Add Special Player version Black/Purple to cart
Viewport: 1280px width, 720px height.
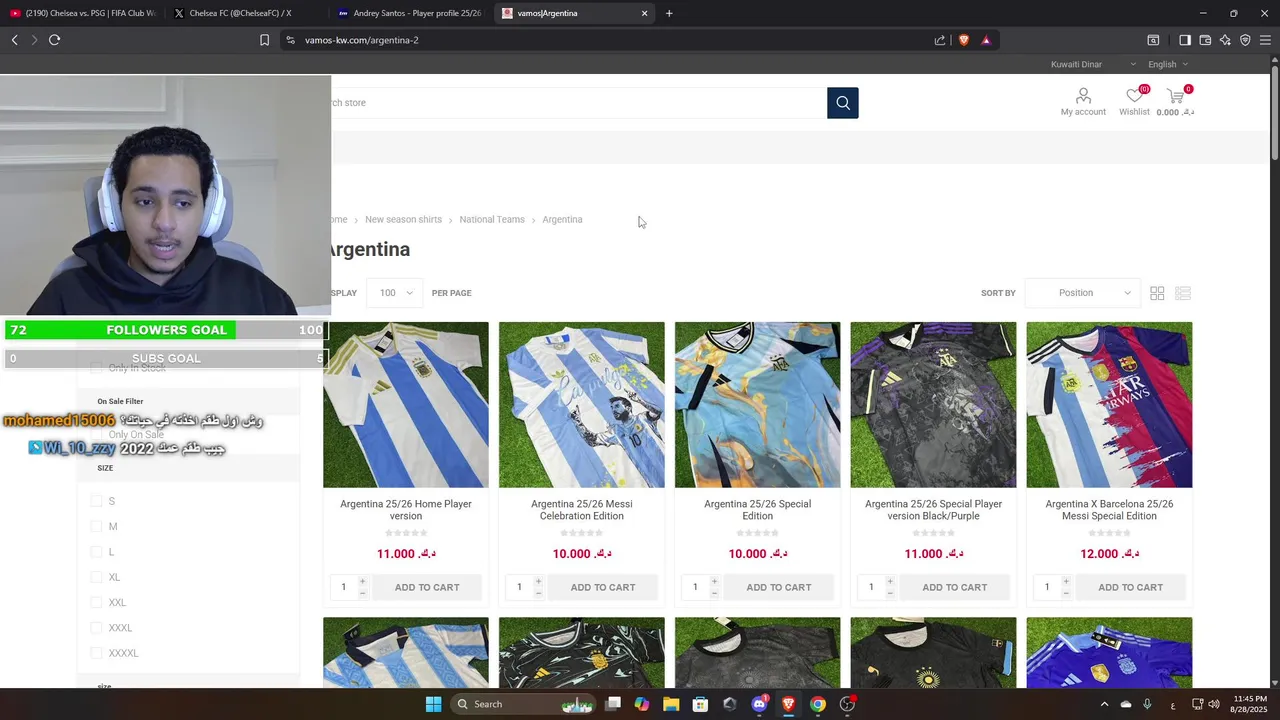[x=955, y=587]
